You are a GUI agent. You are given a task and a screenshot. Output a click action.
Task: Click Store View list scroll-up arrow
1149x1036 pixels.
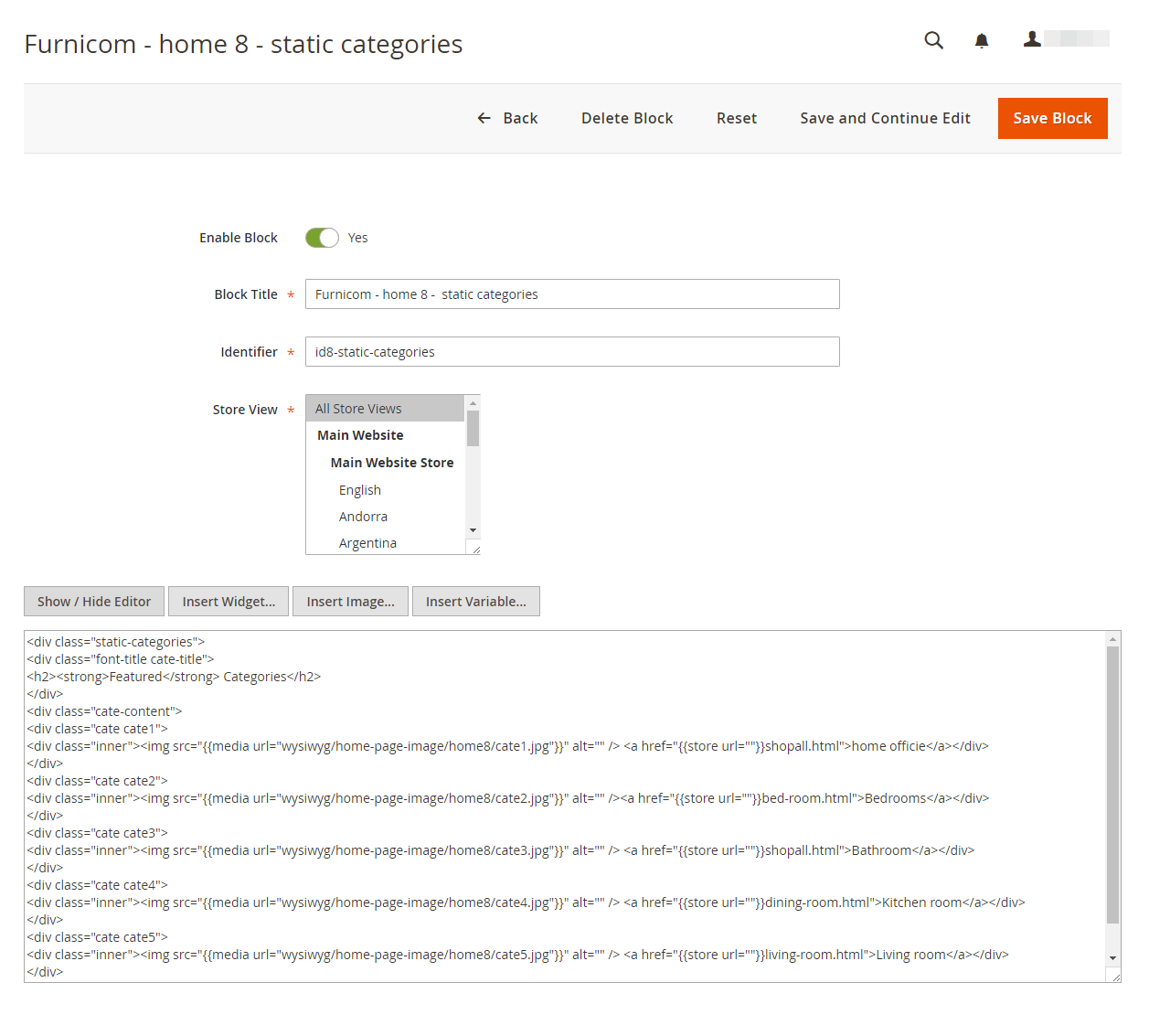[x=473, y=403]
